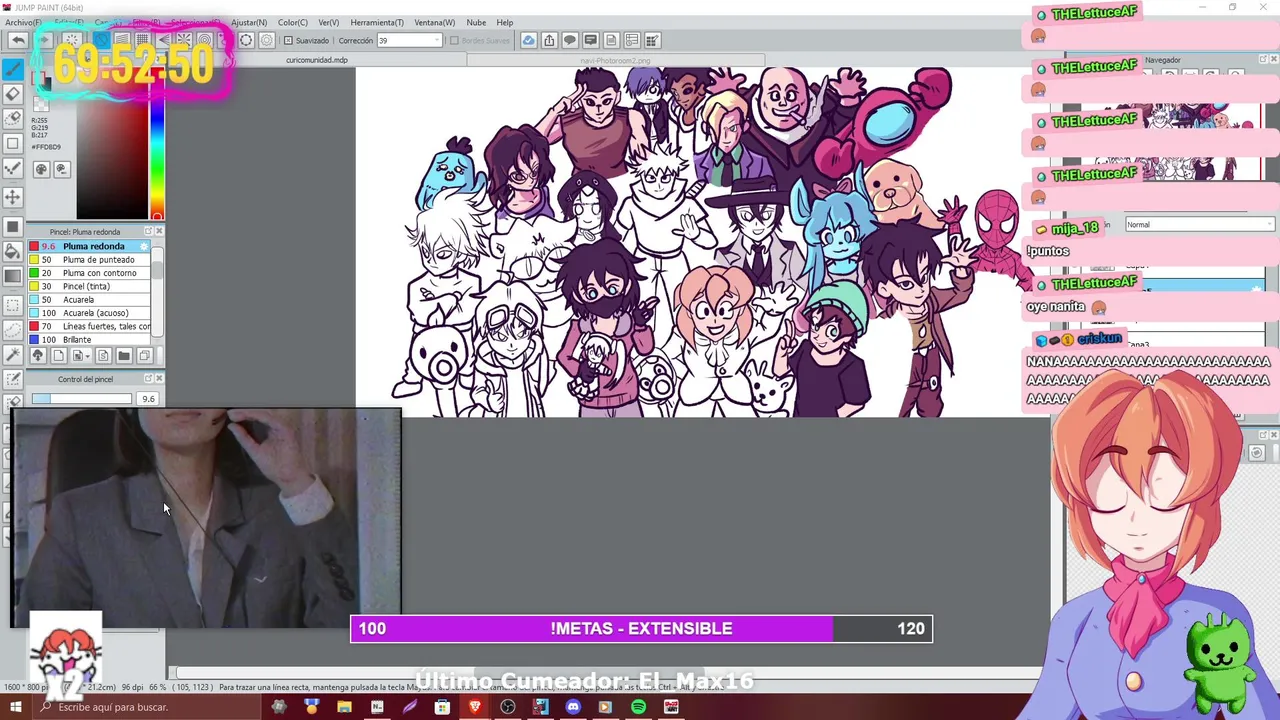This screenshot has width=1280, height=720.
Task: Select the Pluma con contorno brush
Action: click(x=90, y=273)
